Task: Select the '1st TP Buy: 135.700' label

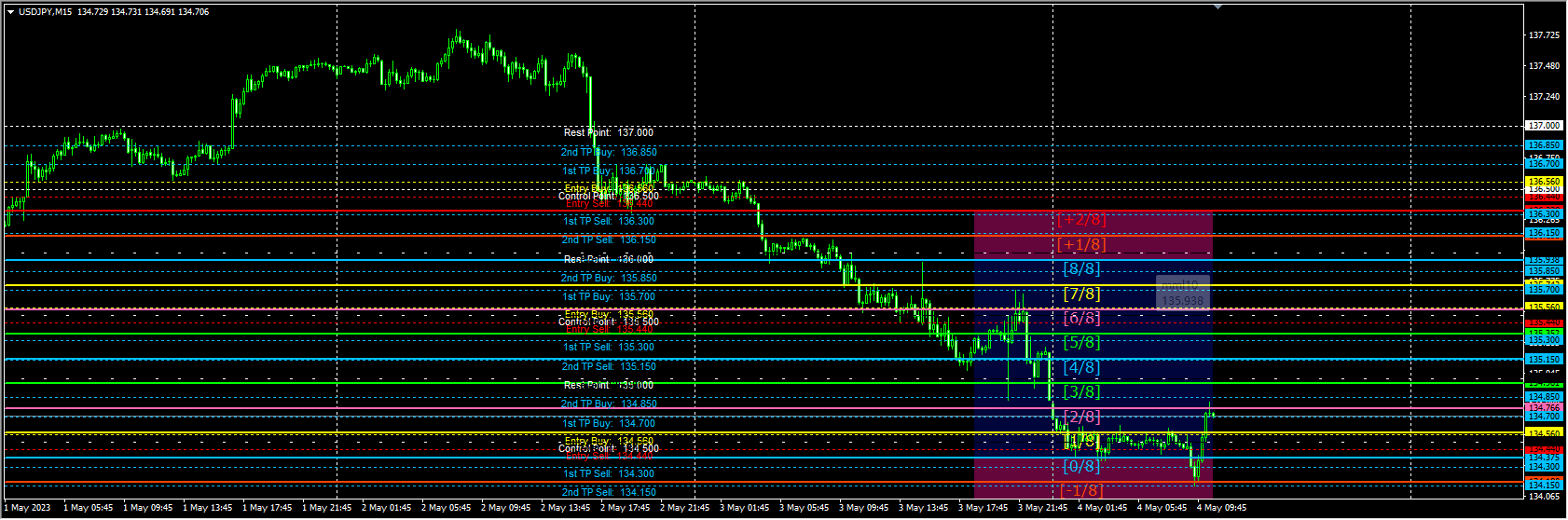Action: tap(609, 297)
